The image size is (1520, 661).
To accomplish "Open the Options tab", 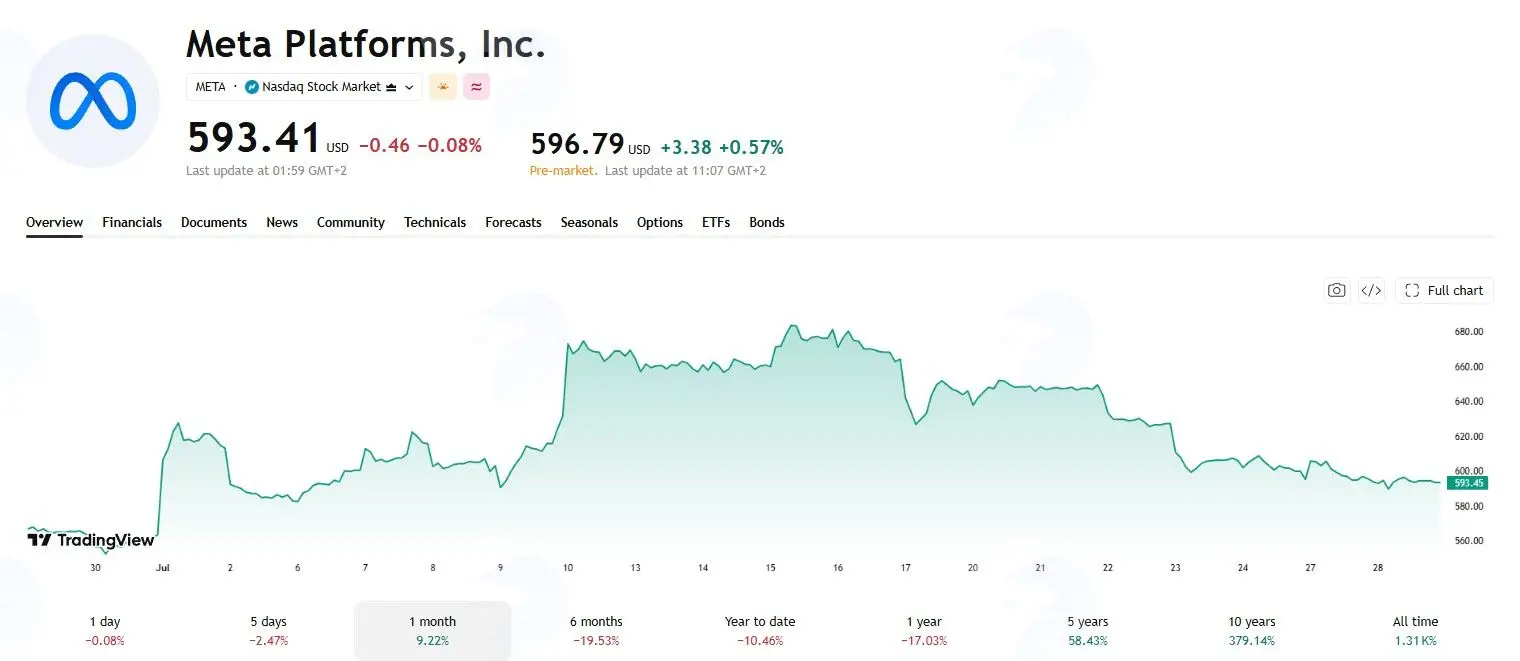I will [660, 222].
